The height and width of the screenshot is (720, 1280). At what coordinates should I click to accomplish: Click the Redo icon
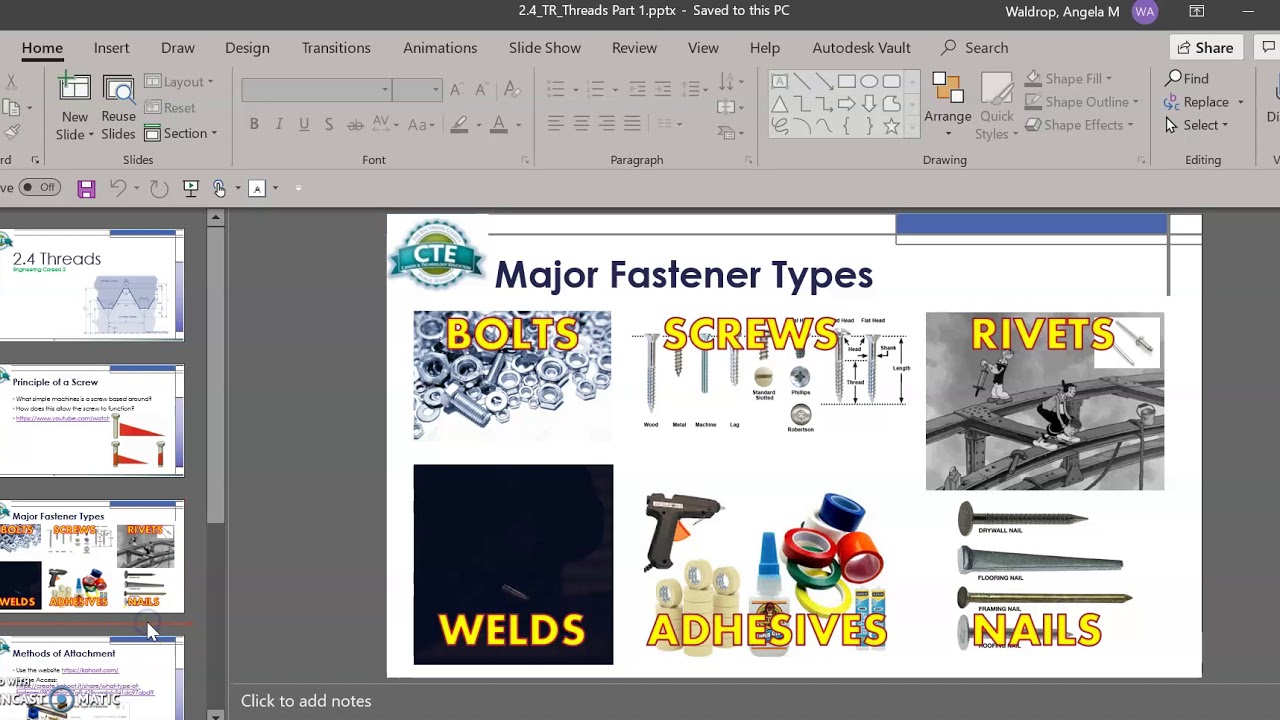point(159,188)
